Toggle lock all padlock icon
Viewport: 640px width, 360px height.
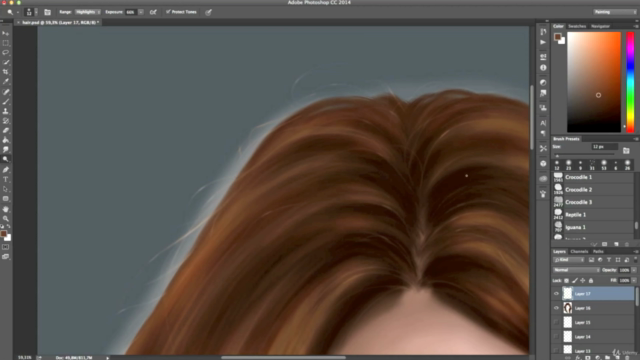[x=591, y=280]
